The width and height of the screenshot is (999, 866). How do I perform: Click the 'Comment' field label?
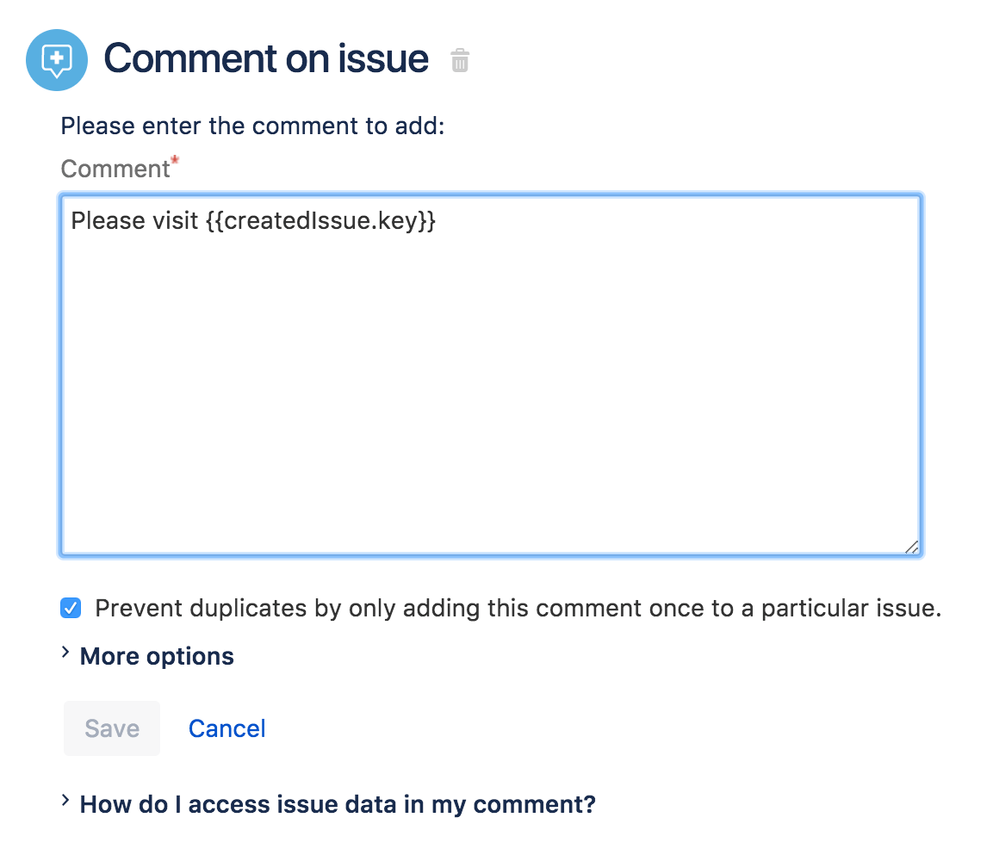[x=115, y=169]
